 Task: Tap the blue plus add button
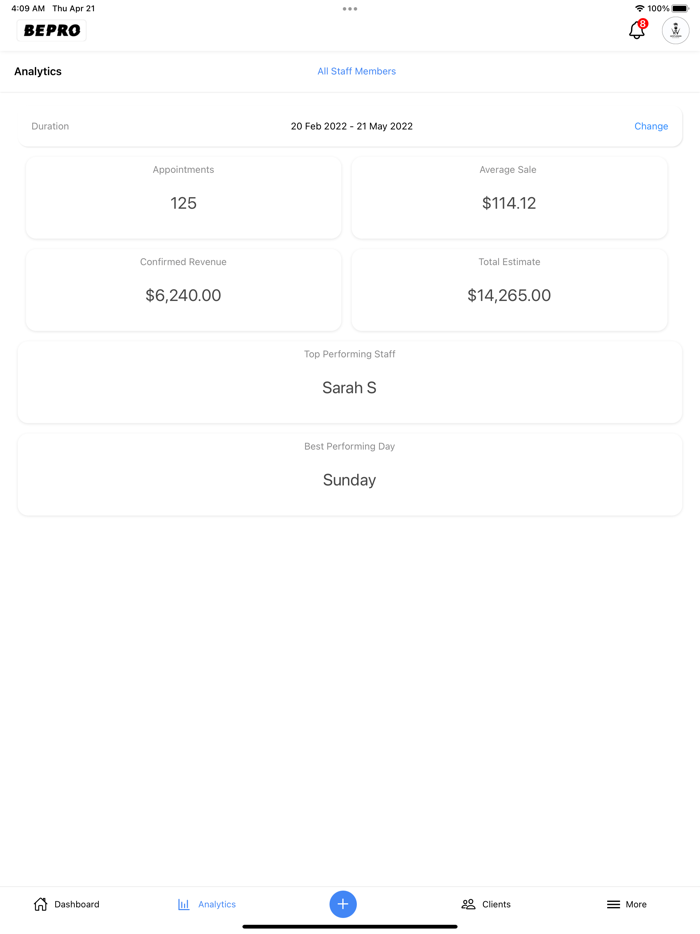343,904
